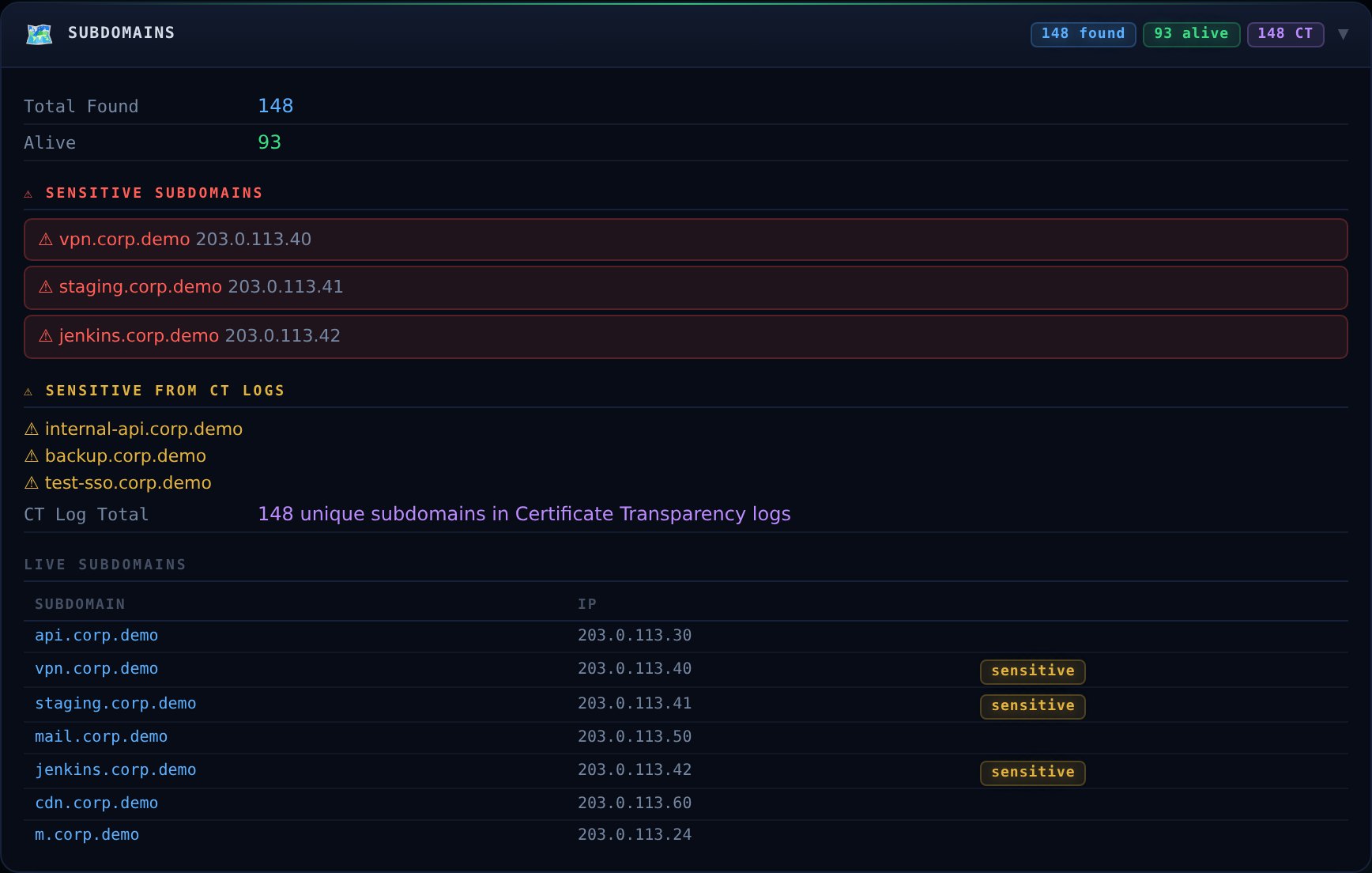Open cdn.corp.demo link in the table
Image resolution: width=1372 pixels, height=873 pixels.
click(96, 803)
